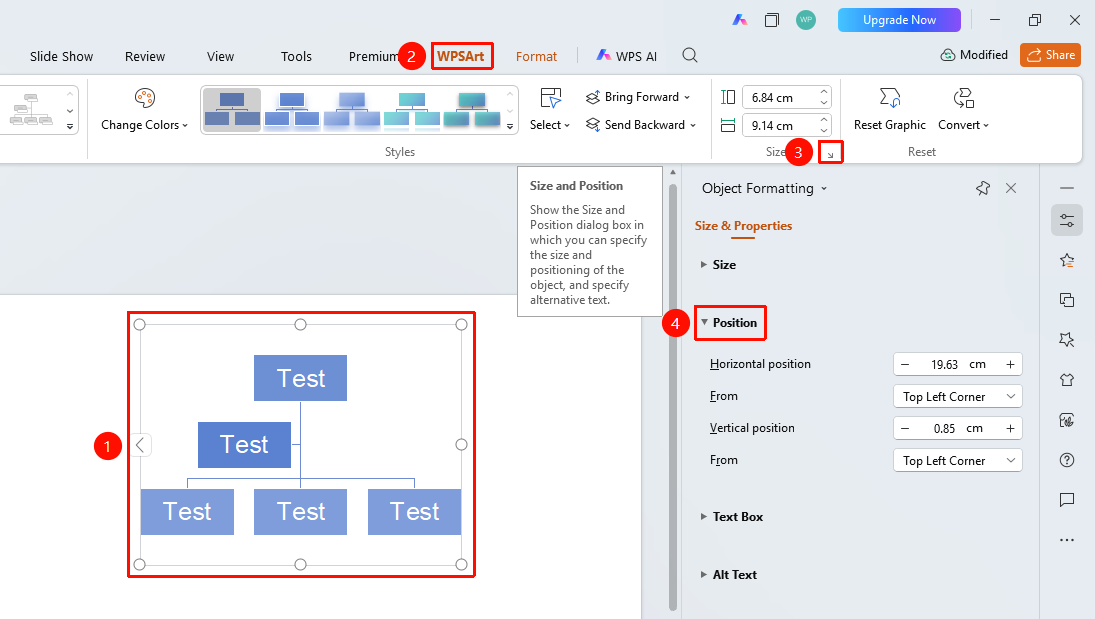Image resolution: width=1095 pixels, height=619 pixels.
Task: Click the user account avatar
Action: 806,20
